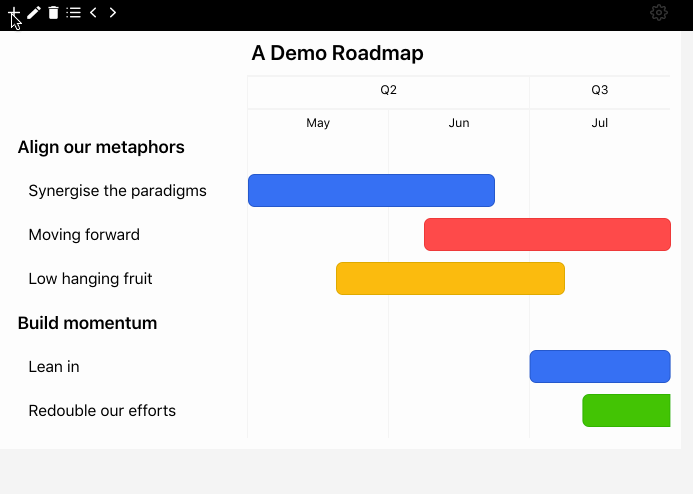Screen dimensions: 693x494
Task: Click the Align our metaphors heading
Action: (101, 147)
